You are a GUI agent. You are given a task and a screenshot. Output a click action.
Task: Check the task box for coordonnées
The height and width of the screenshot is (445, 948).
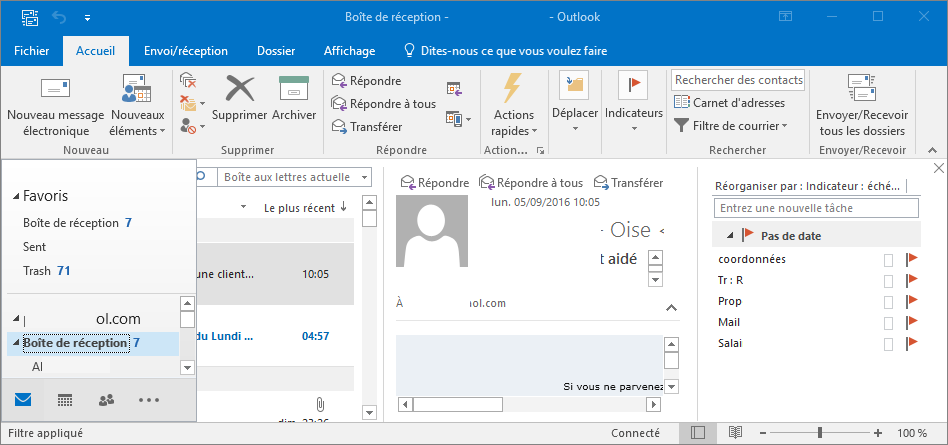click(888, 260)
